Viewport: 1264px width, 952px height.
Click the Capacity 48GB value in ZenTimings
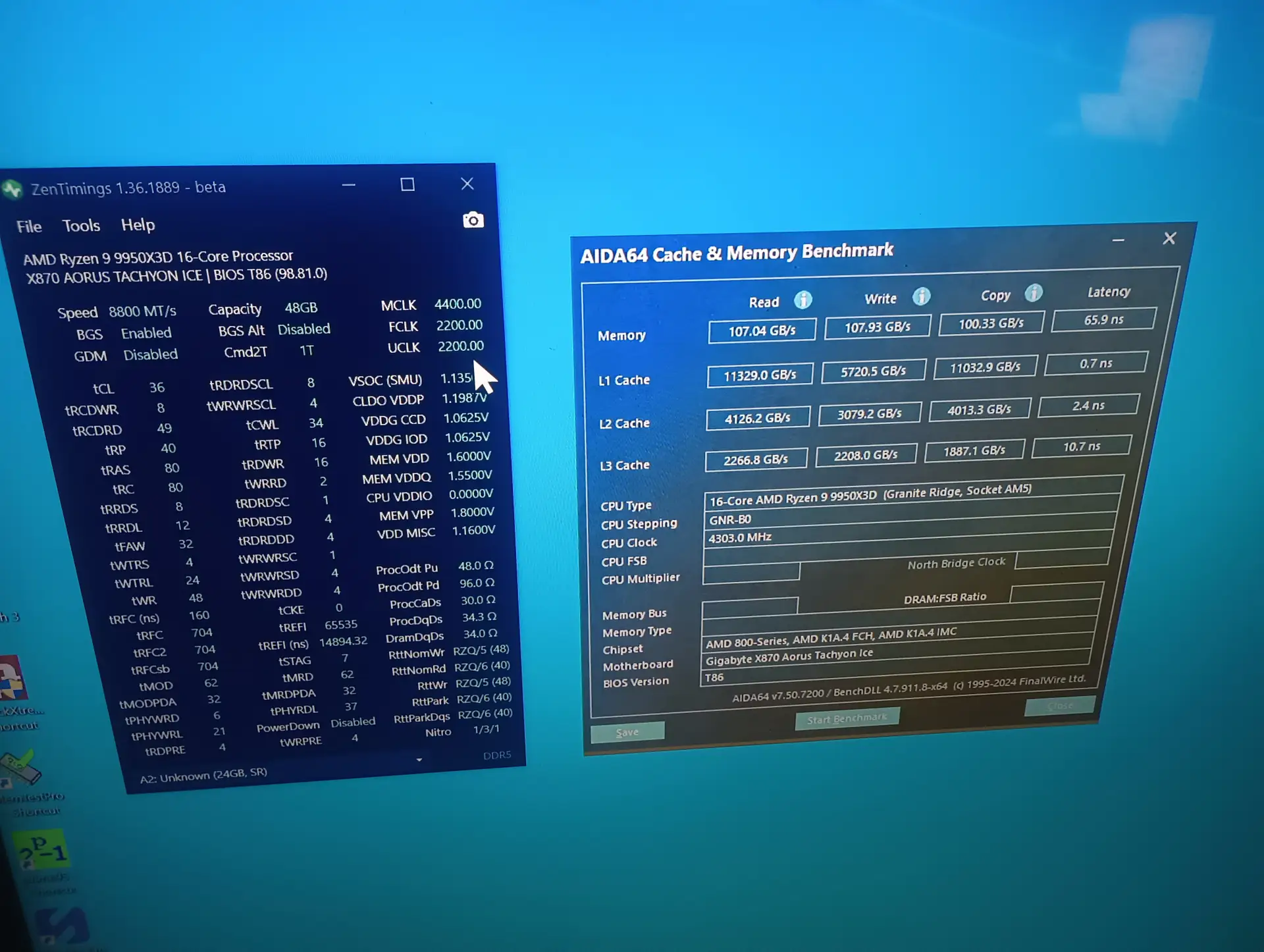[301, 307]
